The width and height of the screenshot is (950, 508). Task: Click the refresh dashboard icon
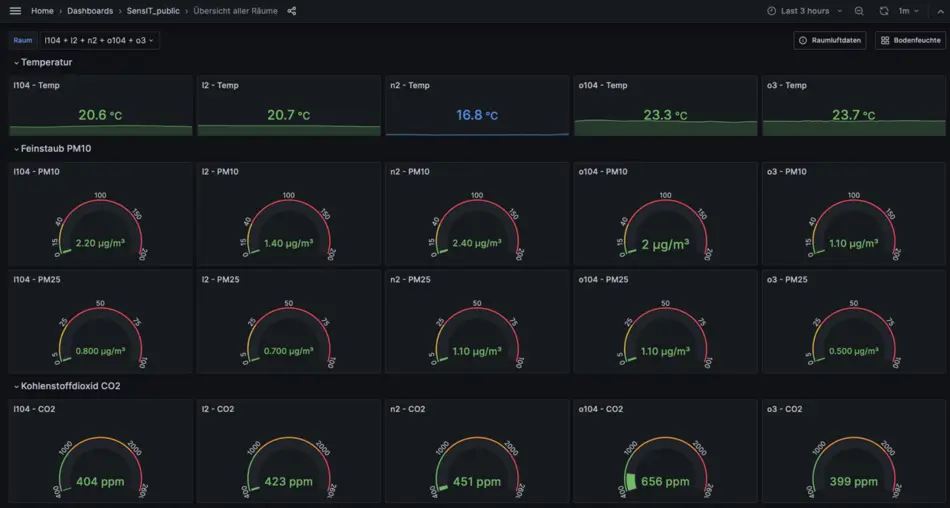pos(883,11)
